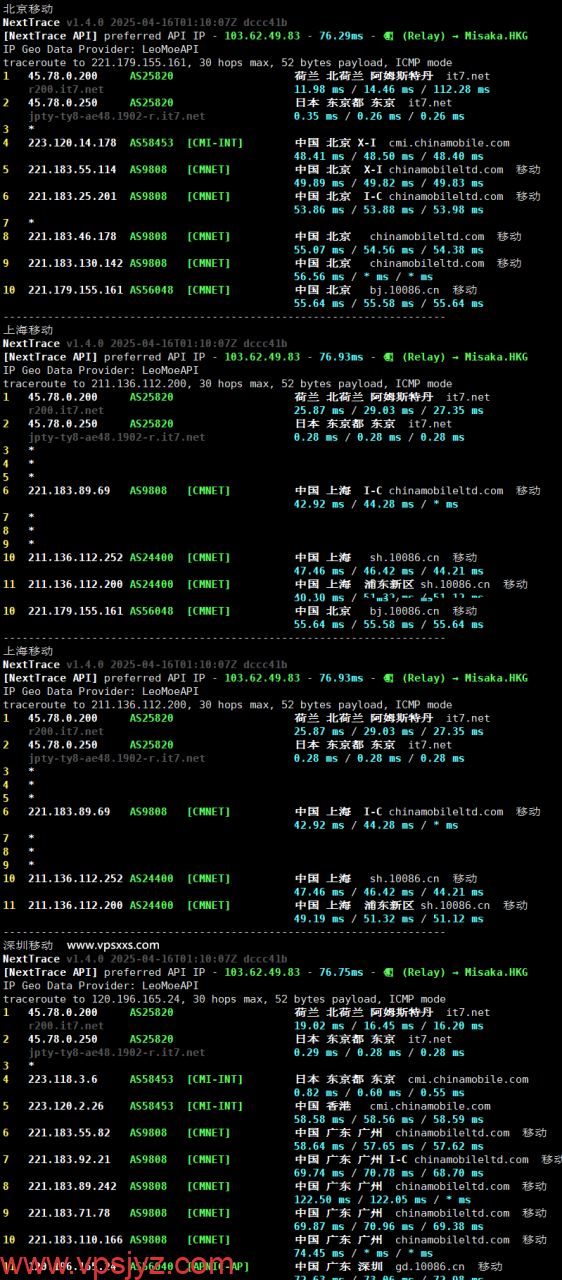Click the 深圳移动 section heading
Image resolution: width=562 pixels, height=1280 pixels.
coord(28,945)
